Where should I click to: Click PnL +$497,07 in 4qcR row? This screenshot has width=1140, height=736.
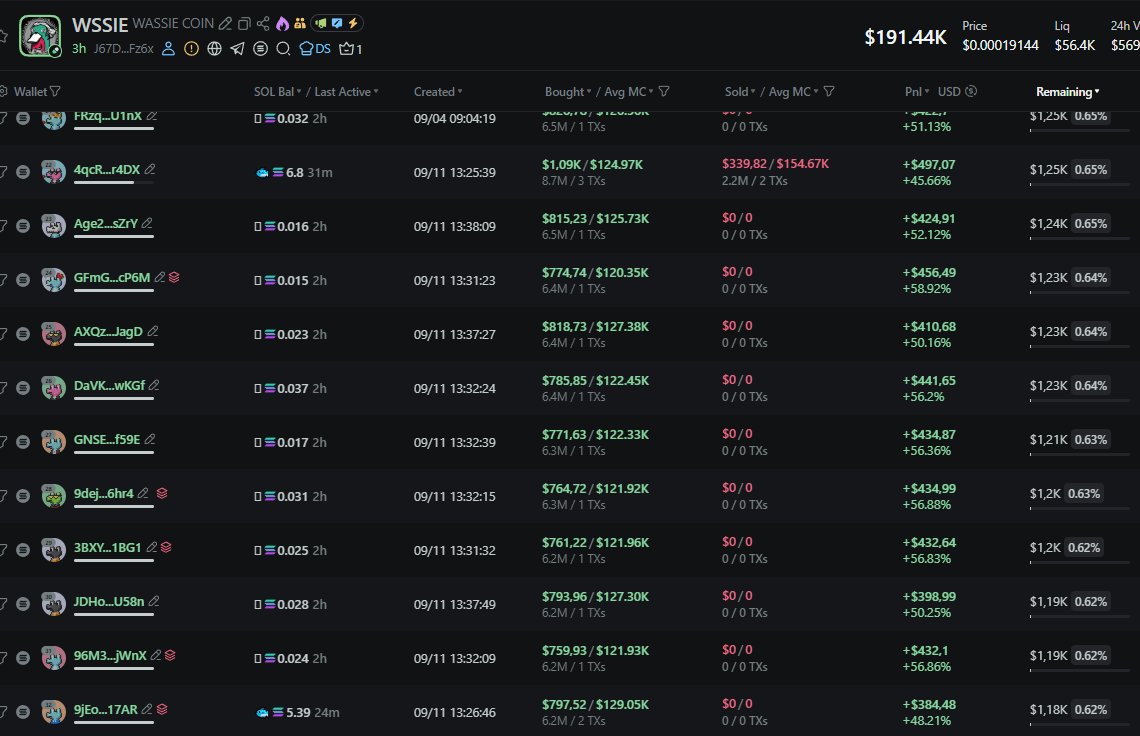[929, 164]
